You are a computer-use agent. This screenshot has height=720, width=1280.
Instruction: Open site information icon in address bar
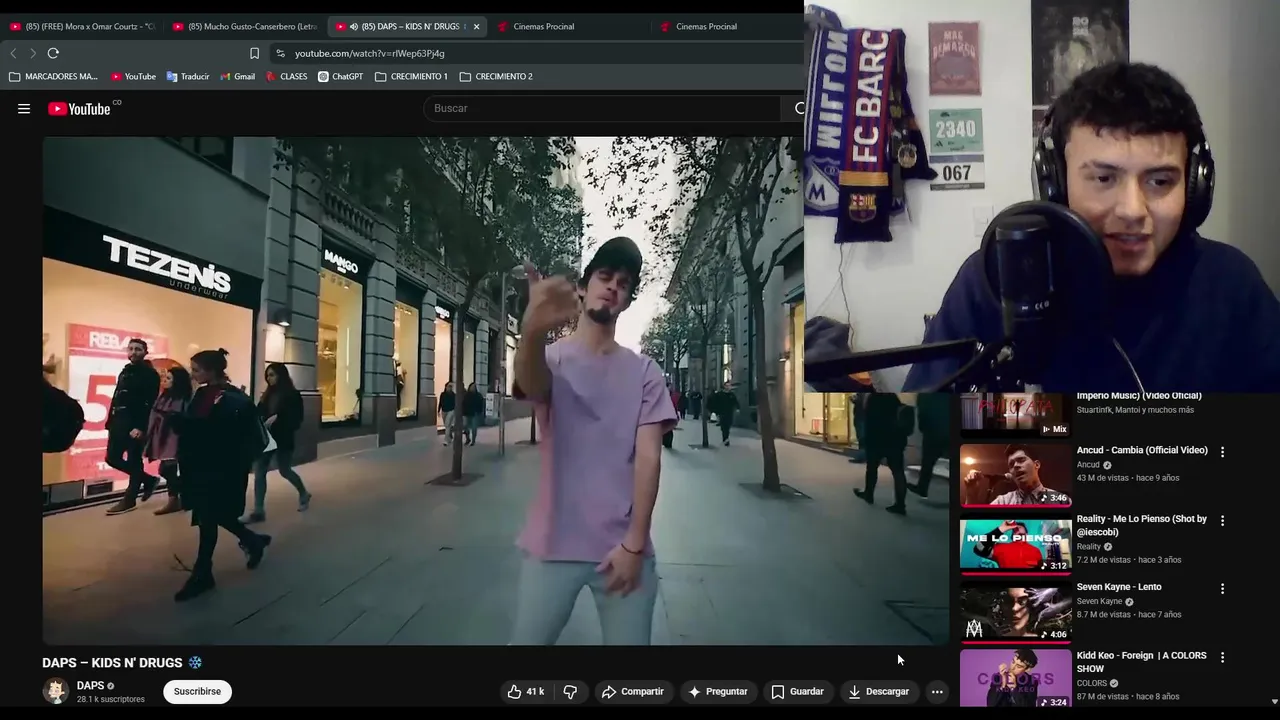[x=280, y=53]
